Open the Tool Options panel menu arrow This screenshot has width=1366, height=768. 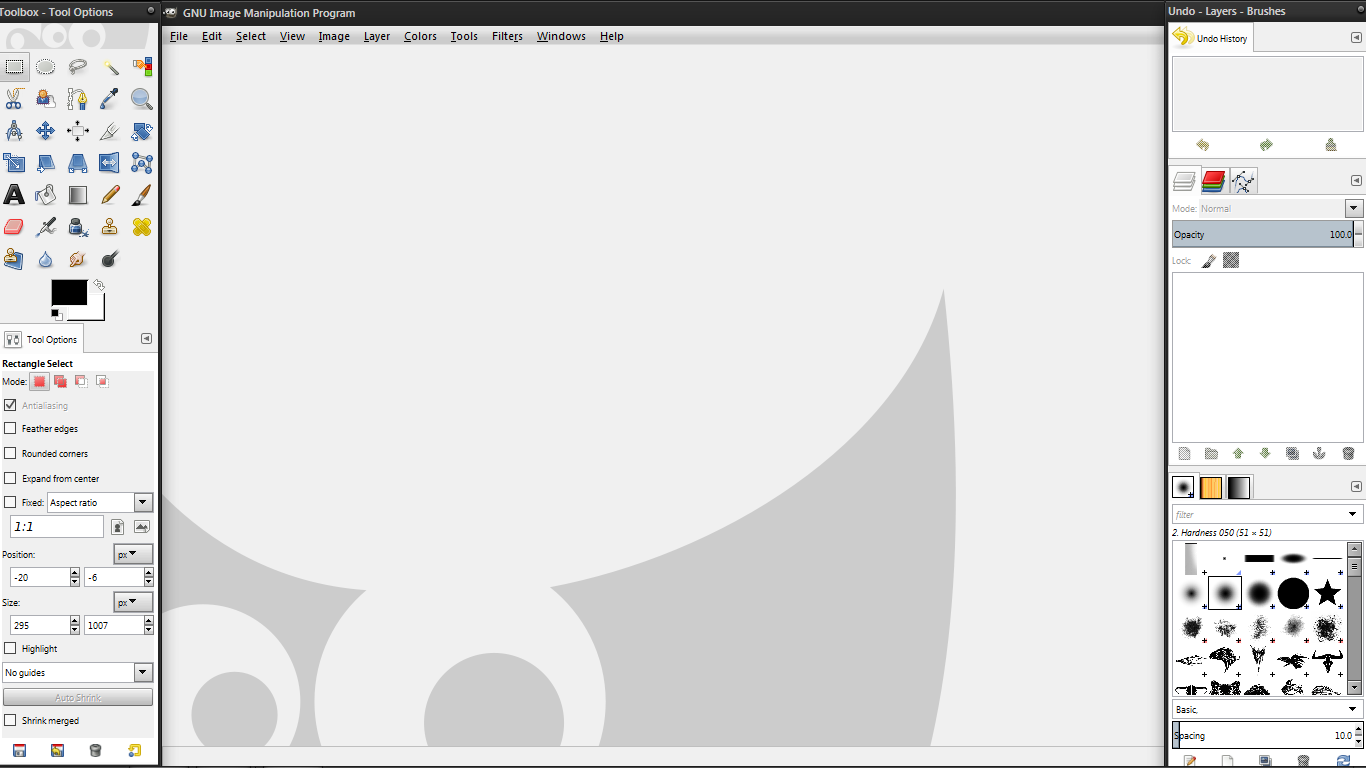click(147, 339)
